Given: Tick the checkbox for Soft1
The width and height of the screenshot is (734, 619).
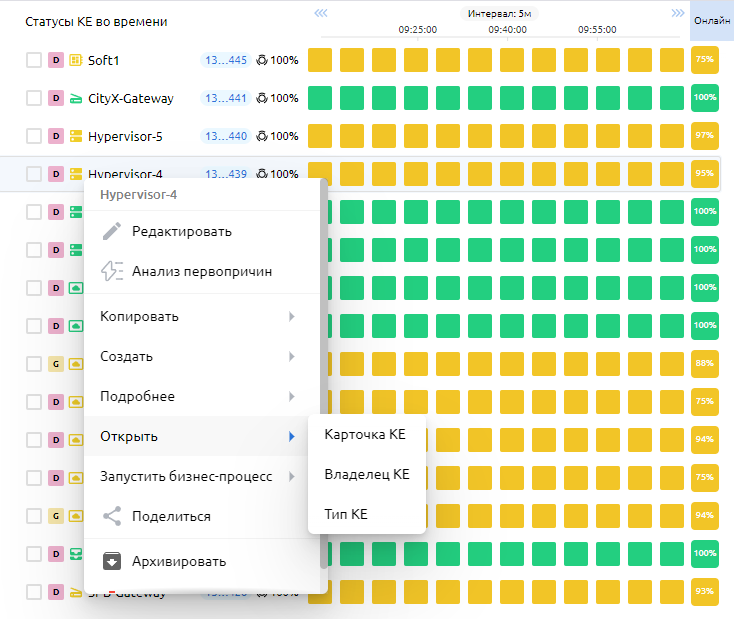Looking at the screenshot, I should tap(34, 60).
